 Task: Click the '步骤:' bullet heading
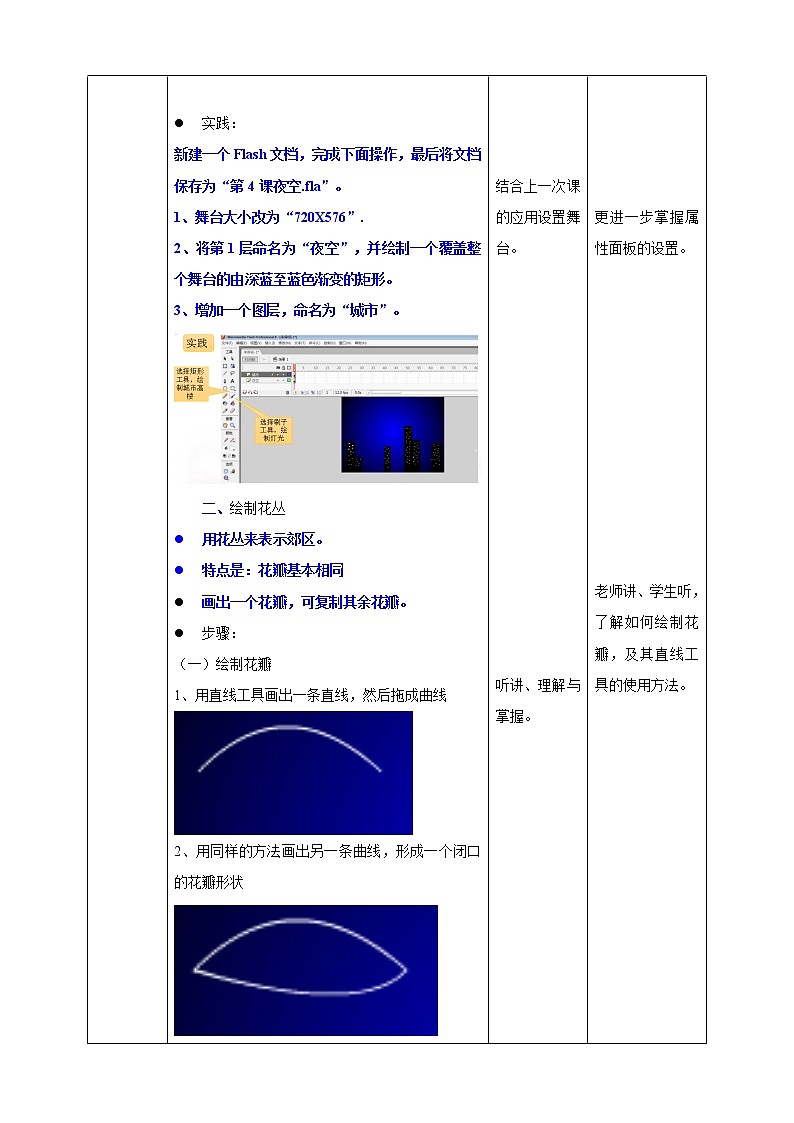click(218, 633)
